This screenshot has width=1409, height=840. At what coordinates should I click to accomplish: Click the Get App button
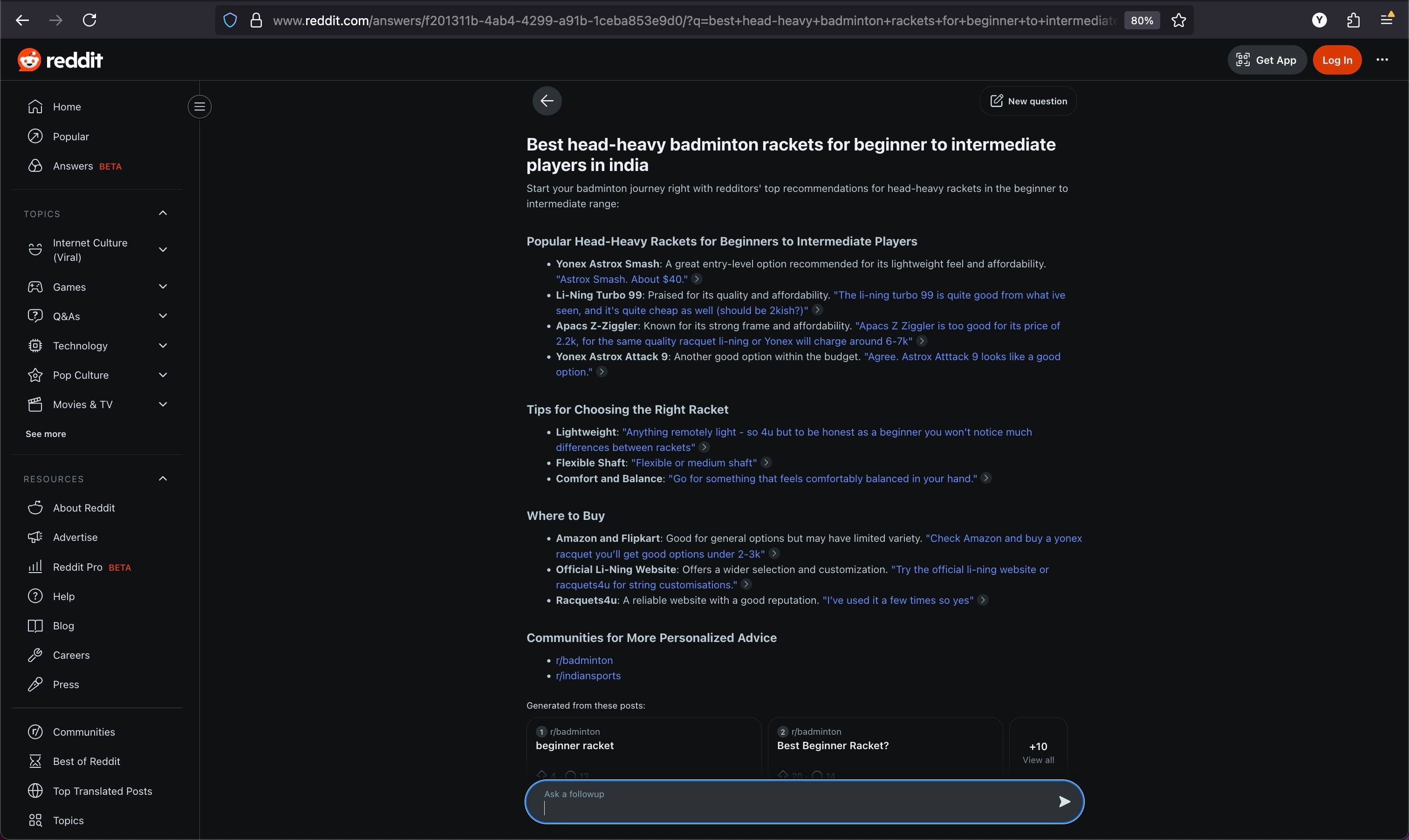pos(1267,60)
